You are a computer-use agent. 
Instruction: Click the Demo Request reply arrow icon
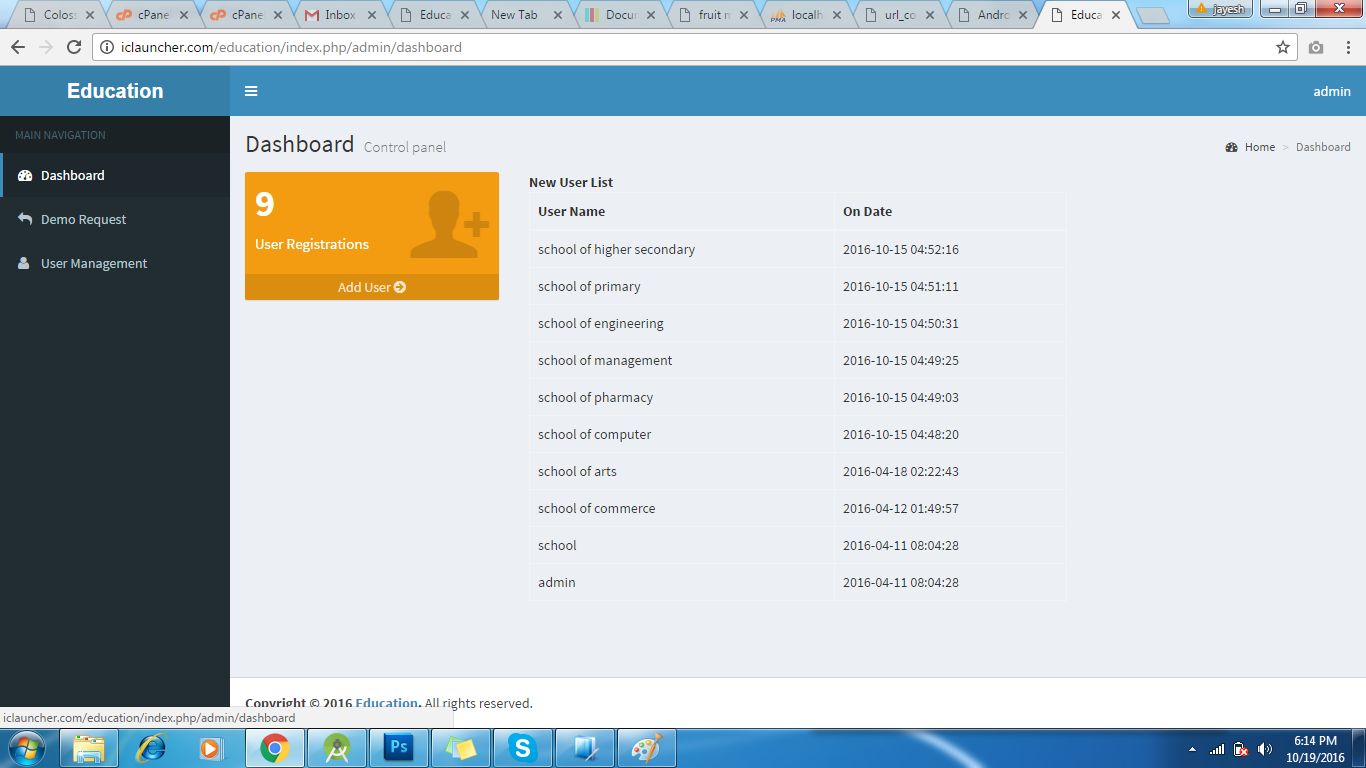(x=25, y=219)
